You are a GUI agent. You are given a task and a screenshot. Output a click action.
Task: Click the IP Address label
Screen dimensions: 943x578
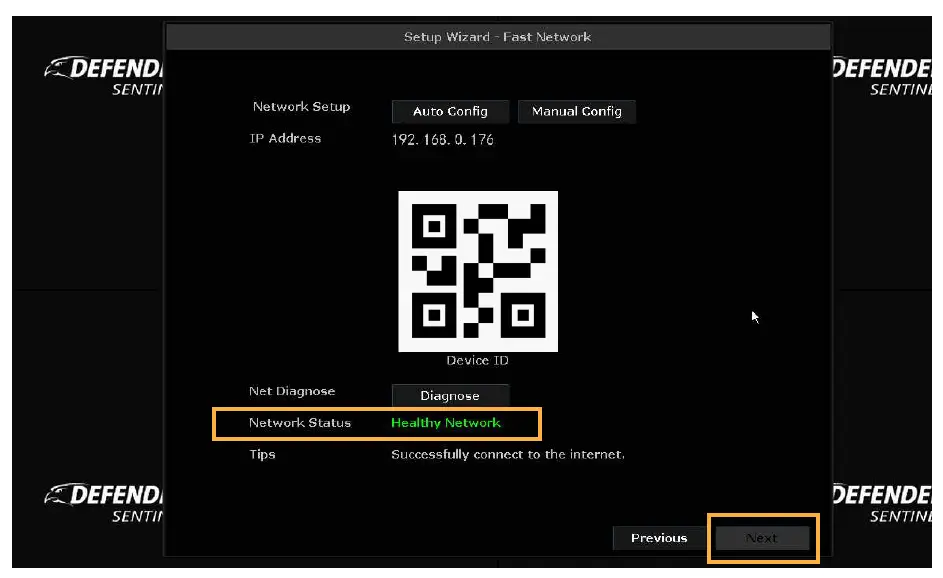(286, 138)
